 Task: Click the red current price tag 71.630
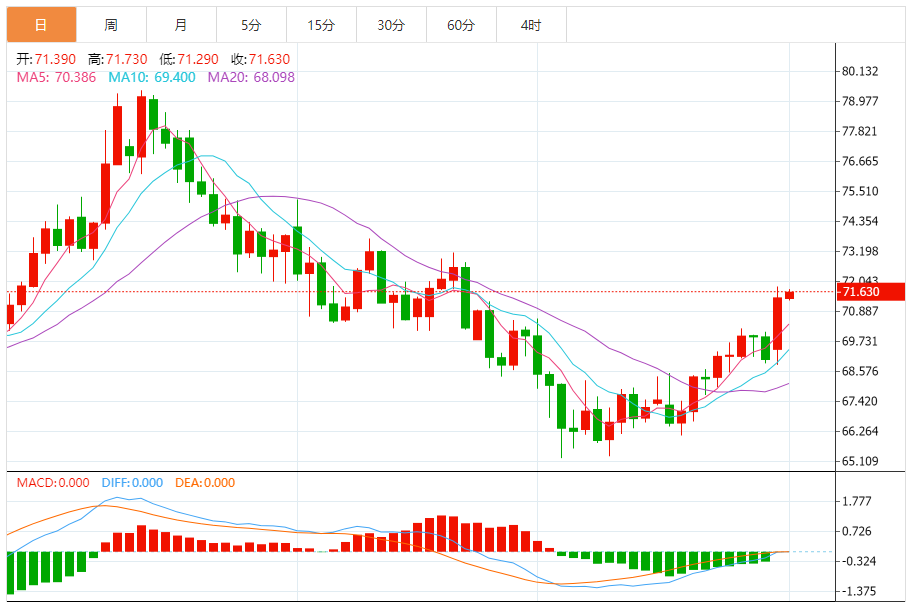point(871,292)
